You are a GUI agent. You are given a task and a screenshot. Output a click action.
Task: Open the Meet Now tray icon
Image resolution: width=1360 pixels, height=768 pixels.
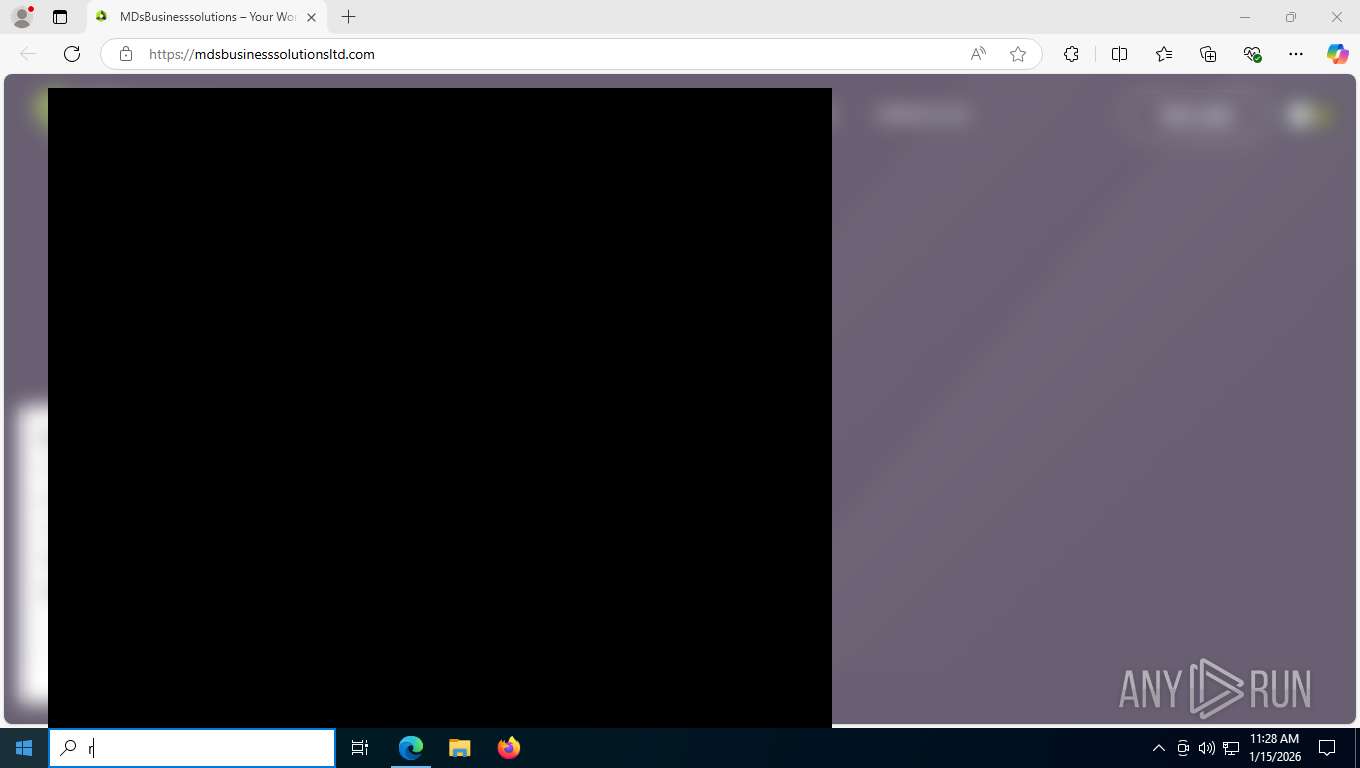pyautogui.click(x=1183, y=748)
